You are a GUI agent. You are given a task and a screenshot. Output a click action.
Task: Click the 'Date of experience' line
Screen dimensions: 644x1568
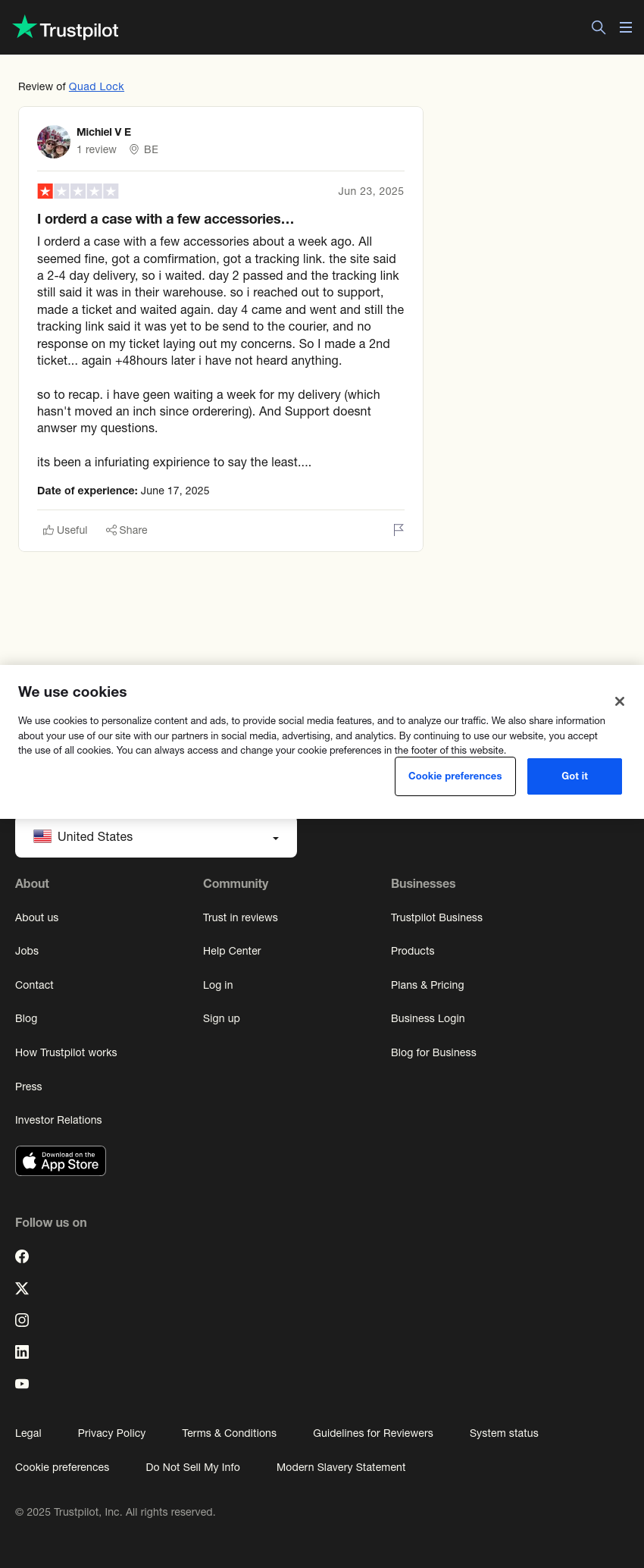pos(123,491)
